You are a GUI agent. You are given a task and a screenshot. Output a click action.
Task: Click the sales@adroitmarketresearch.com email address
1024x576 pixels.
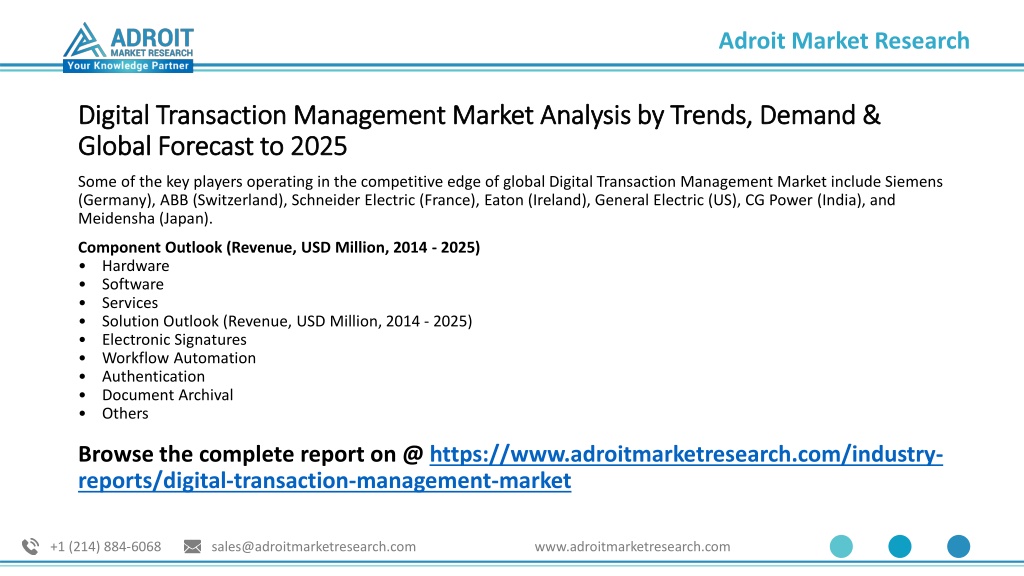(x=313, y=547)
